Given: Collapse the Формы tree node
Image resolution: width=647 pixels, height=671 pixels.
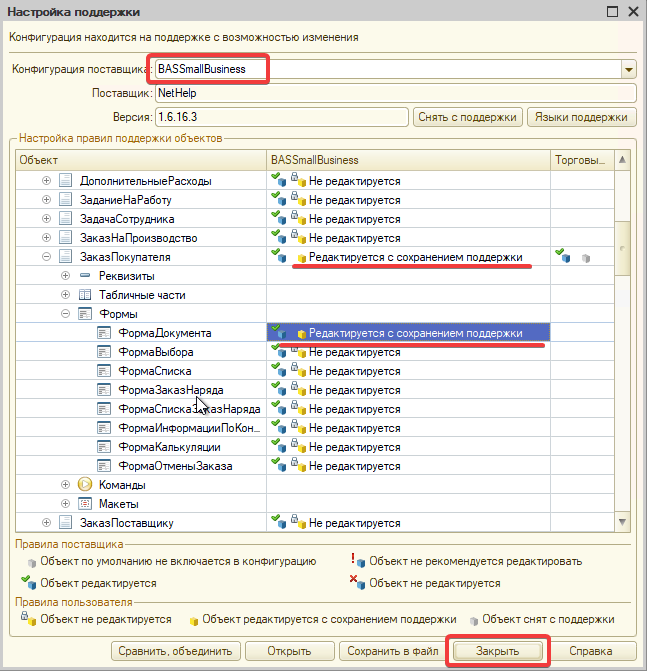Looking at the screenshot, I should click(65, 314).
